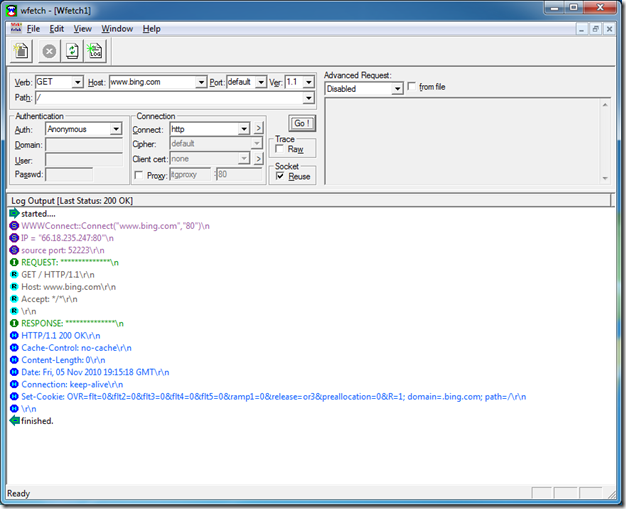Enable the Raw trace checkbox
Screen dimensions: 626x509
point(281,149)
